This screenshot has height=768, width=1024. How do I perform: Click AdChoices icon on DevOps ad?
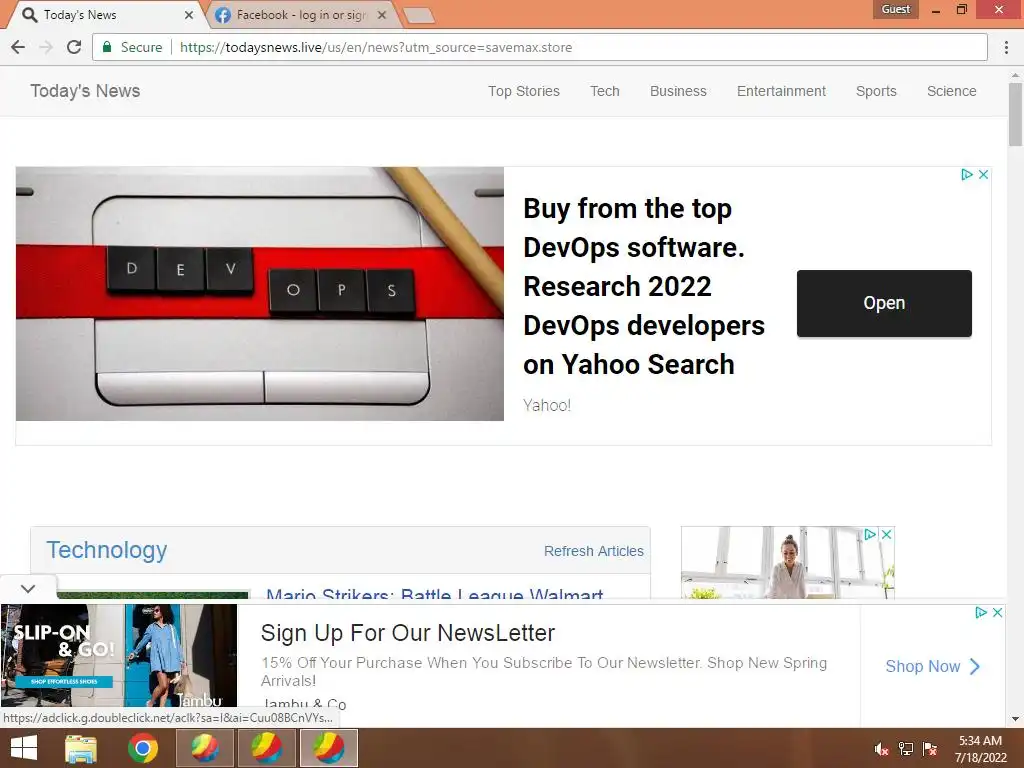pyautogui.click(x=967, y=174)
